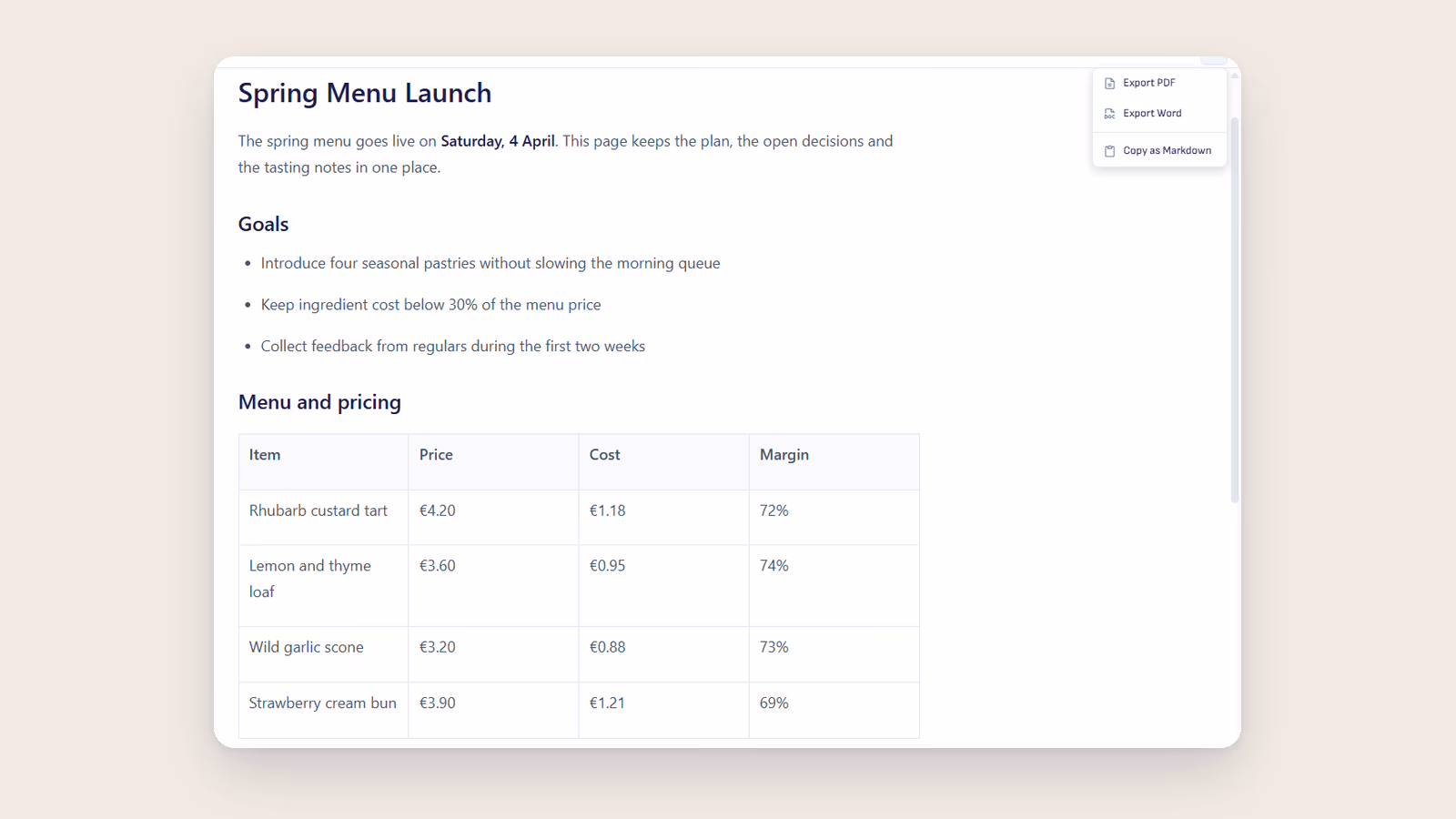Click the €0.95 cost cell

coord(663,586)
